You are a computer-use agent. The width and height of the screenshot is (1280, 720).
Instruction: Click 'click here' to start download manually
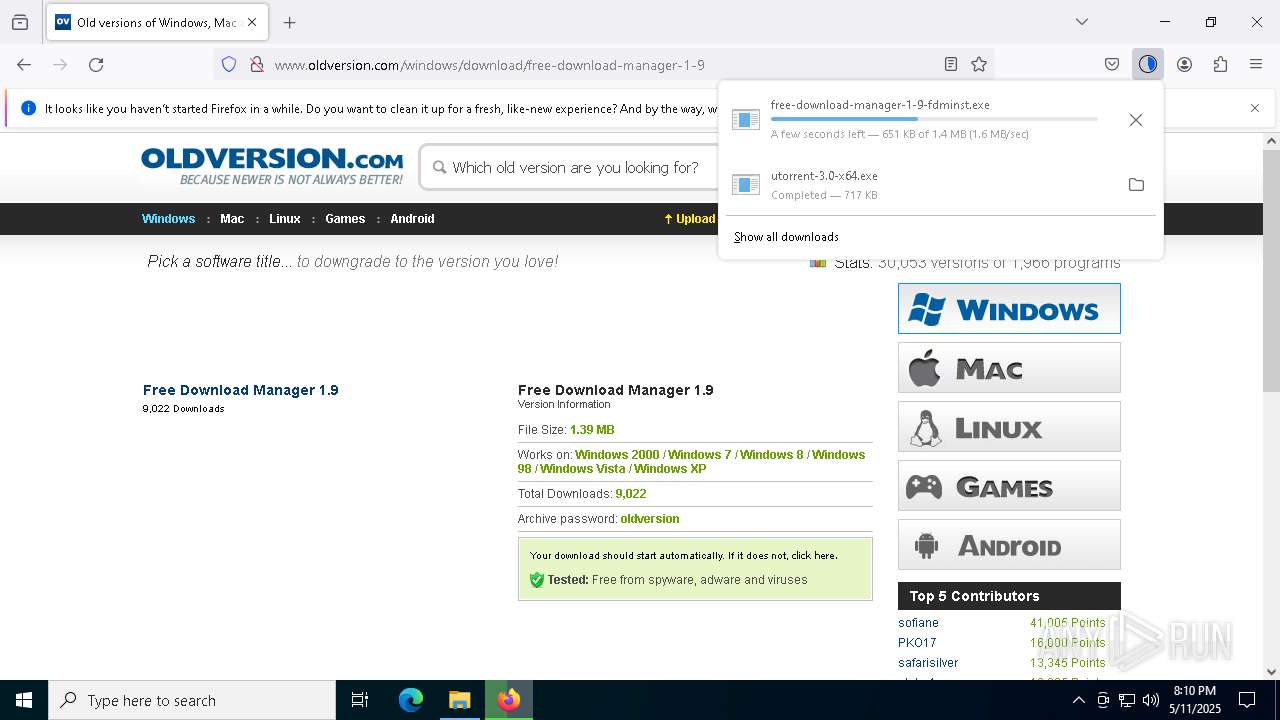(x=813, y=555)
